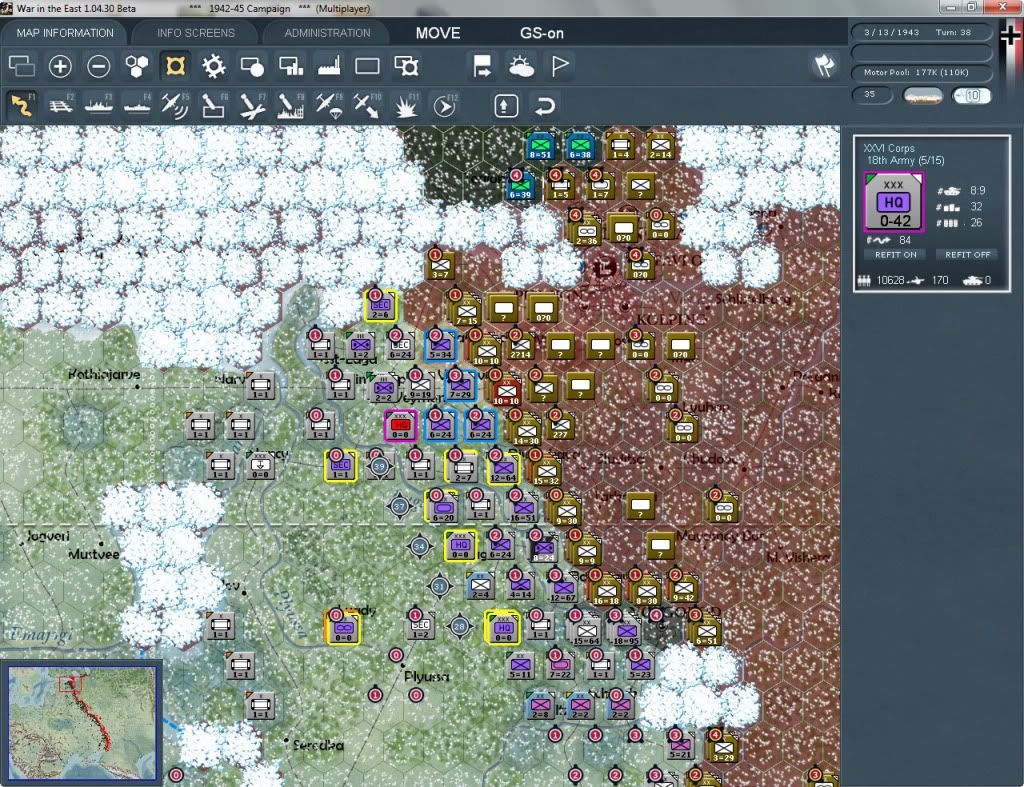Select Move mode F1 arrow icon
Screen dimensions: 1024x787
point(22,106)
